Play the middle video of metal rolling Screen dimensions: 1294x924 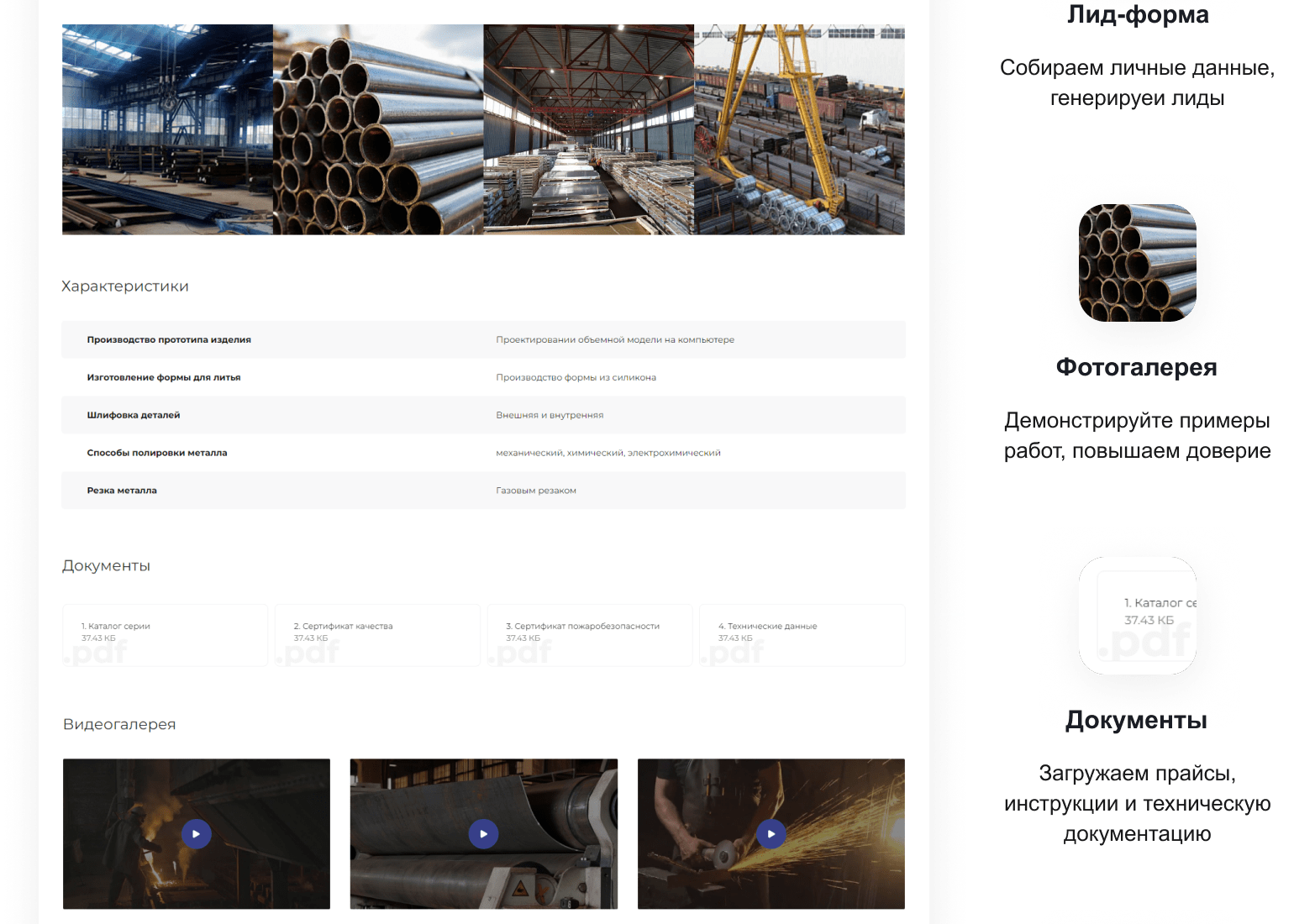pos(483,834)
